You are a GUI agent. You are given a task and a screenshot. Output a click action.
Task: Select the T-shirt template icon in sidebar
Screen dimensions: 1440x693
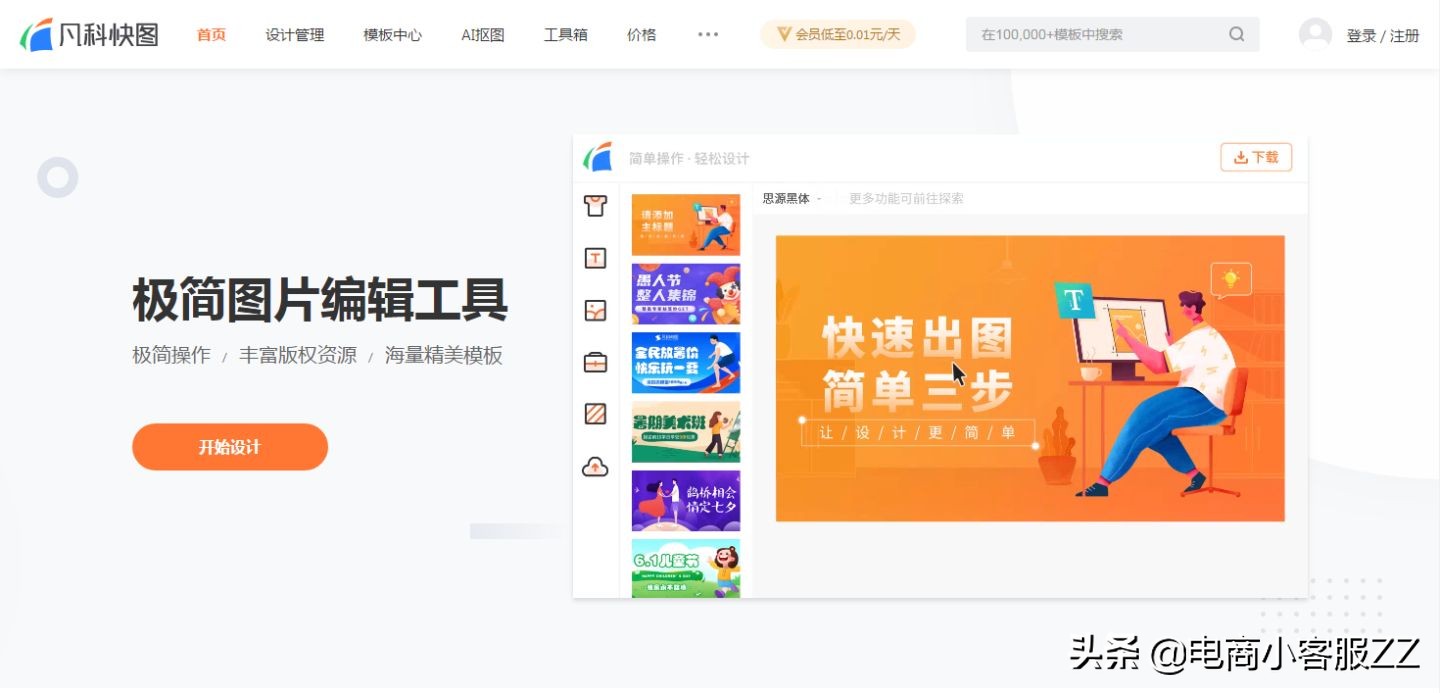coord(595,206)
